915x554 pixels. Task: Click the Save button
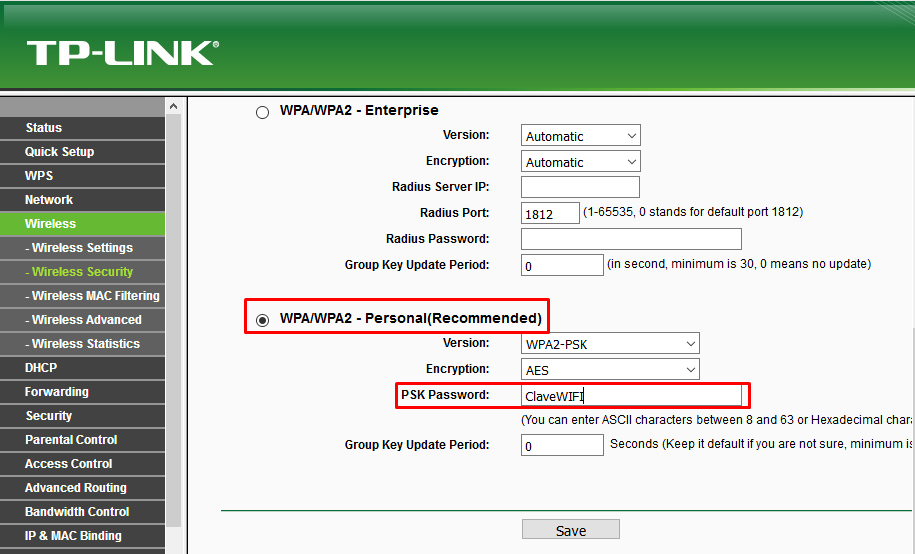pyautogui.click(x=570, y=530)
